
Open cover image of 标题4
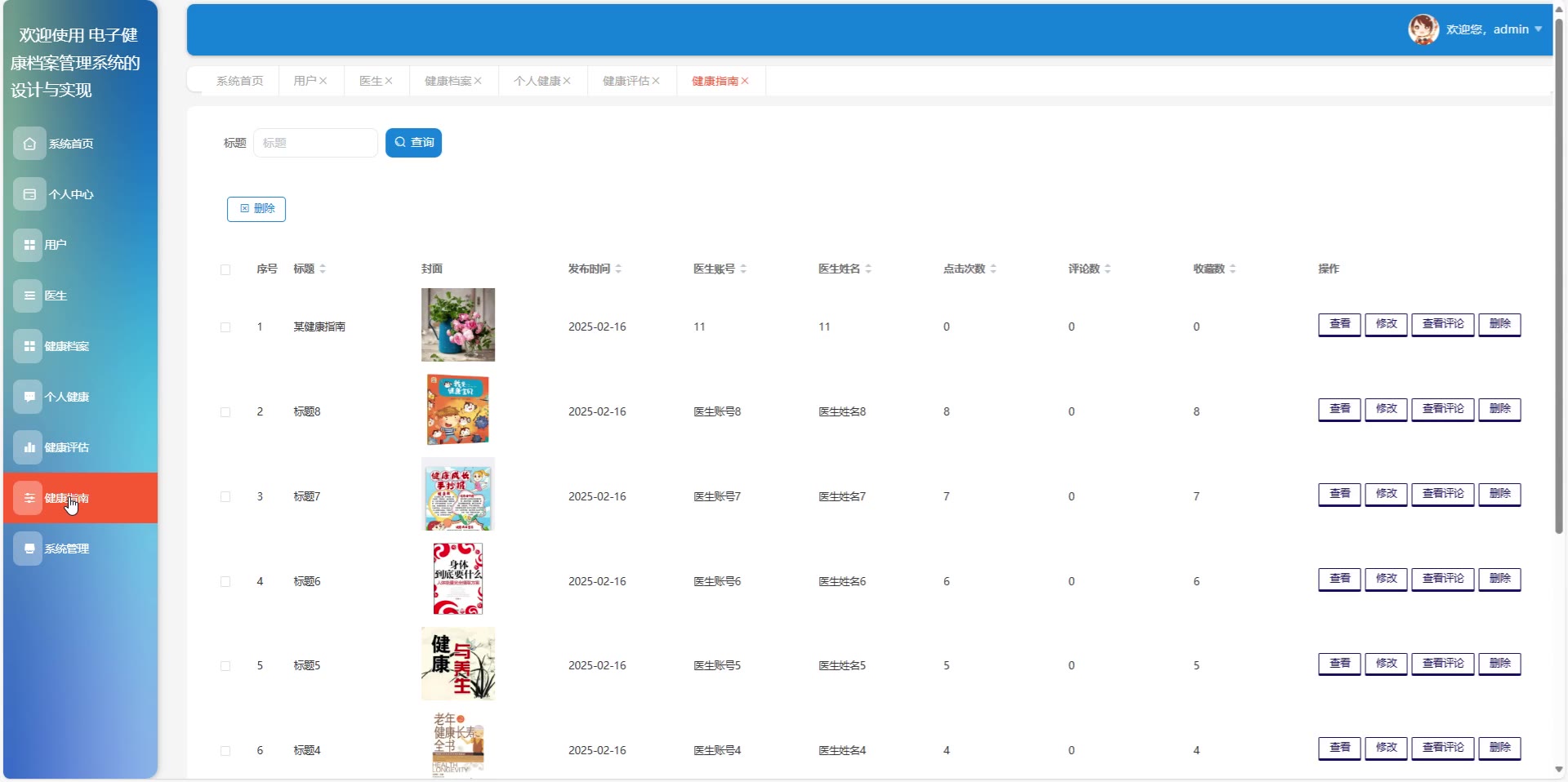pos(458,744)
